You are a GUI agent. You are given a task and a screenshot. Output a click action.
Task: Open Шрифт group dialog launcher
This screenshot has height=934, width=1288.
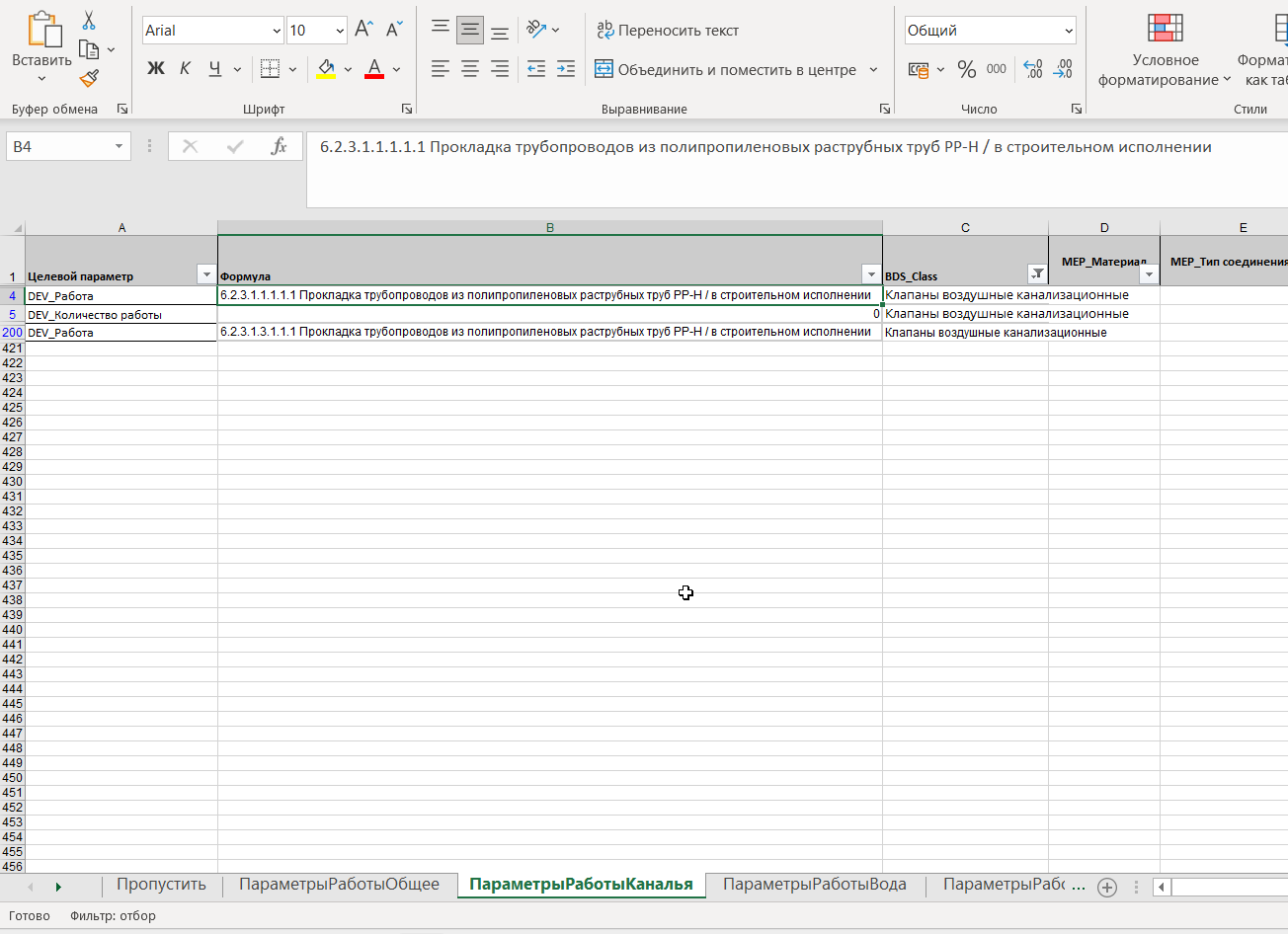click(x=407, y=109)
